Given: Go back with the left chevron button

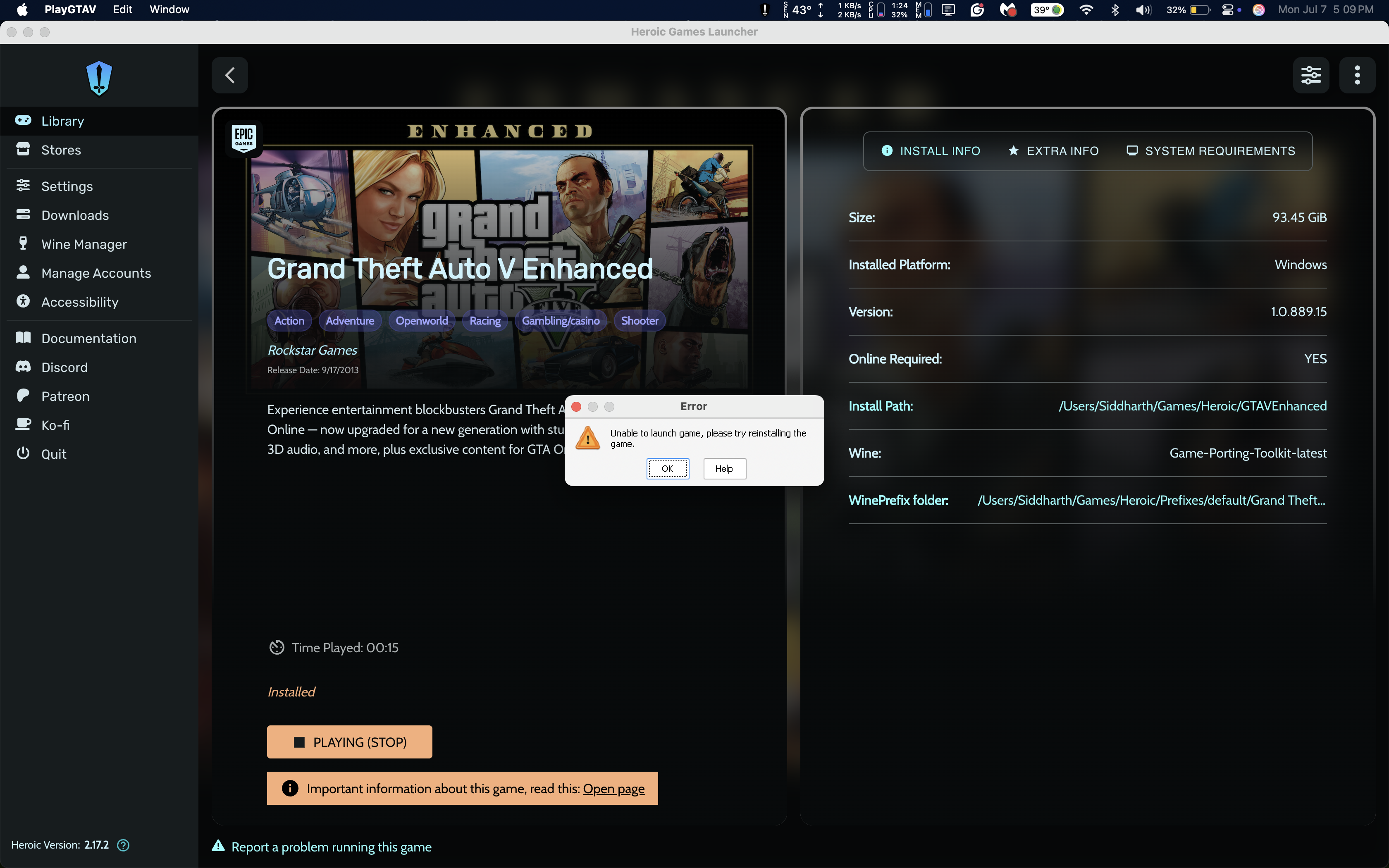Looking at the screenshot, I should (229, 75).
